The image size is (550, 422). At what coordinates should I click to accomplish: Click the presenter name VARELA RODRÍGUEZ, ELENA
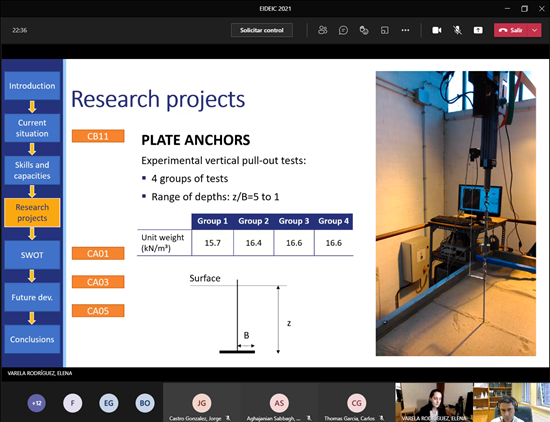click(x=40, y=373)
